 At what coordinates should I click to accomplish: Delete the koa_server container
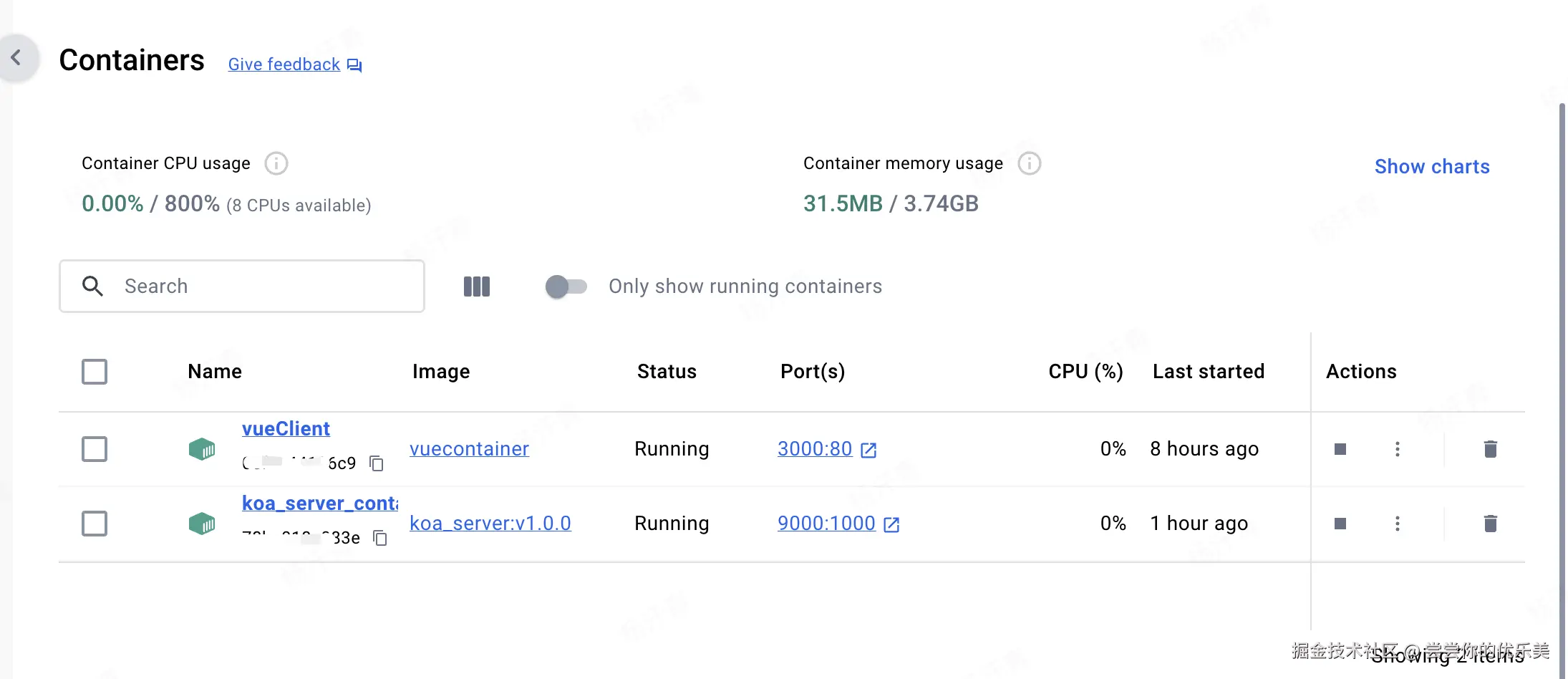[x=1491, y=524]
